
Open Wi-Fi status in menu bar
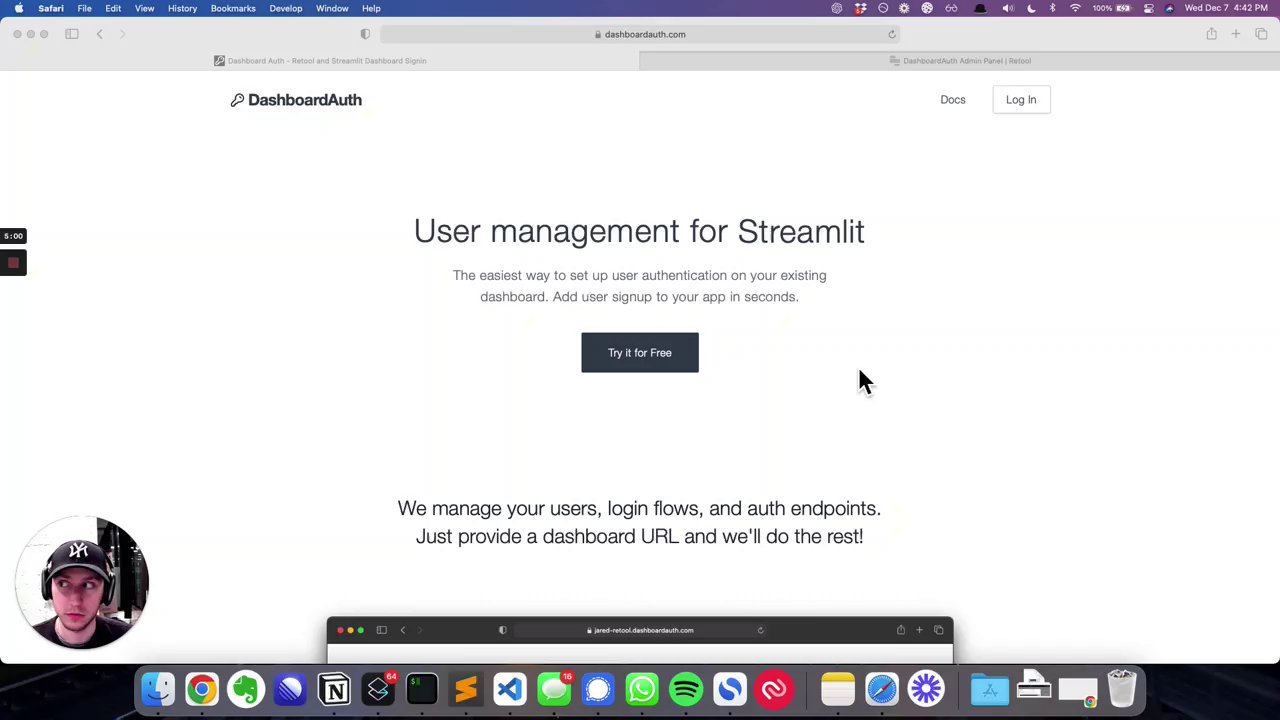1075,8
